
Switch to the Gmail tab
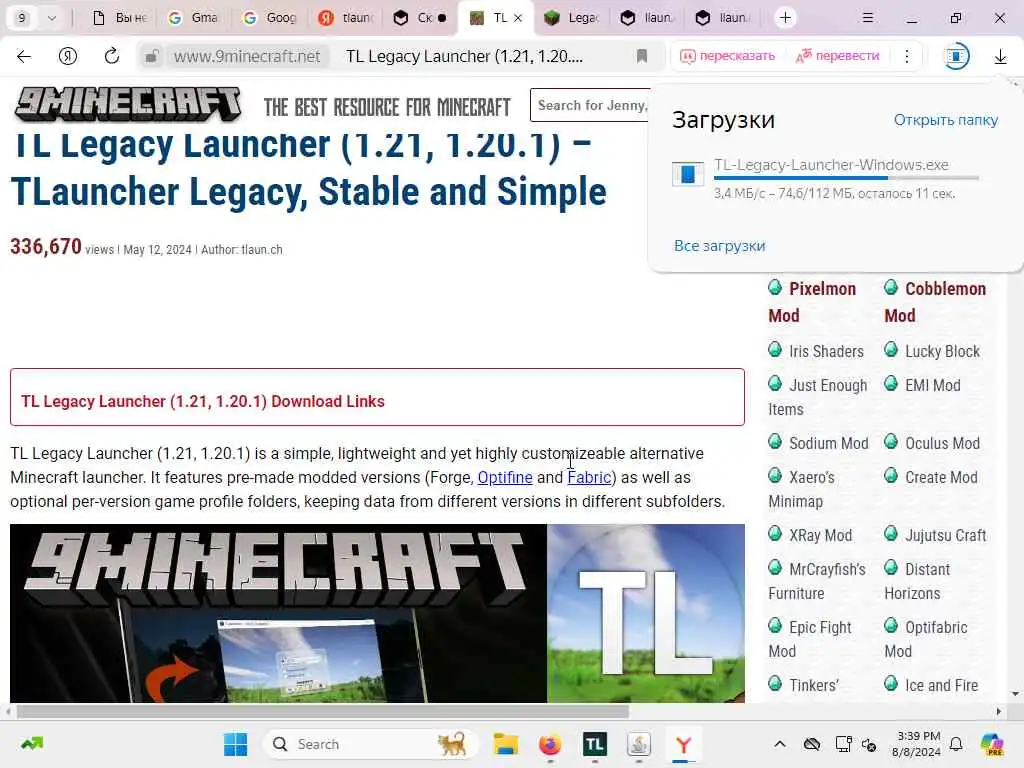tap(193, 18)
